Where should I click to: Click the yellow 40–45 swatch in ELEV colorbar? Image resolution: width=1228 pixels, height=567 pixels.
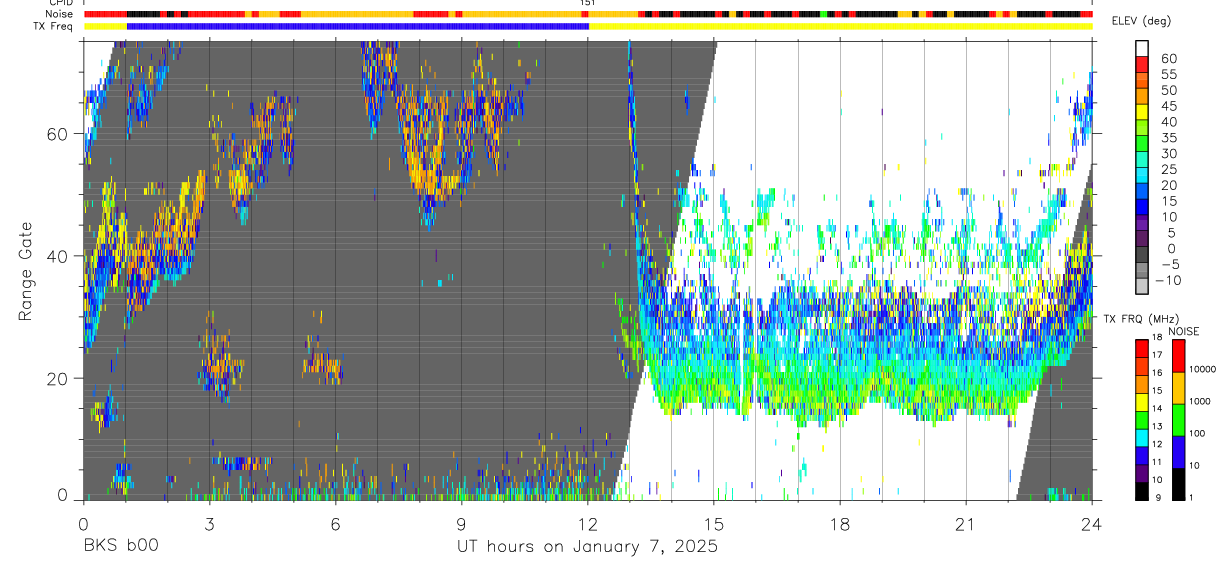point(1142,112)
